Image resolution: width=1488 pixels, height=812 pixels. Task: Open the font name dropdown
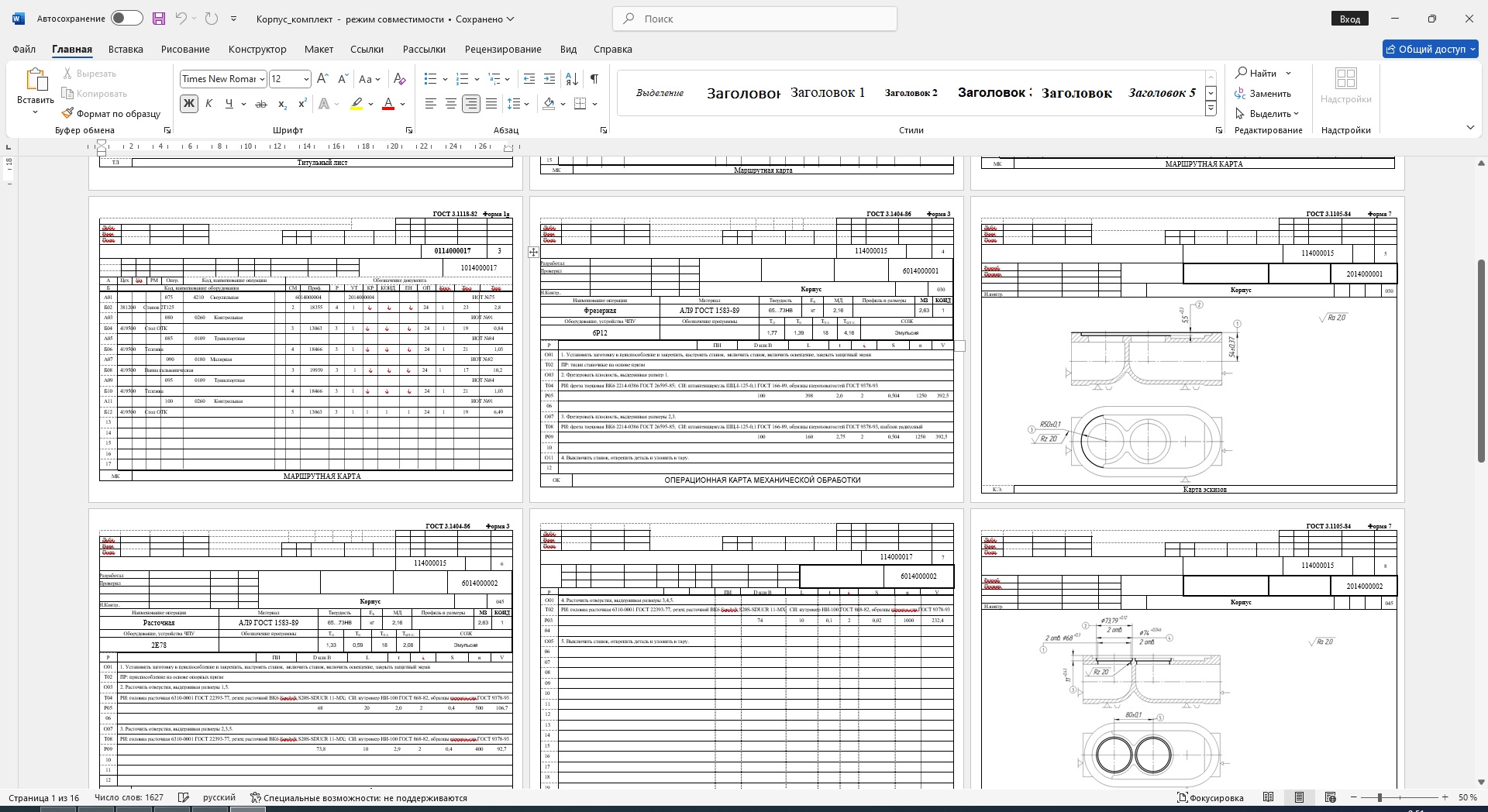(263, 79)
